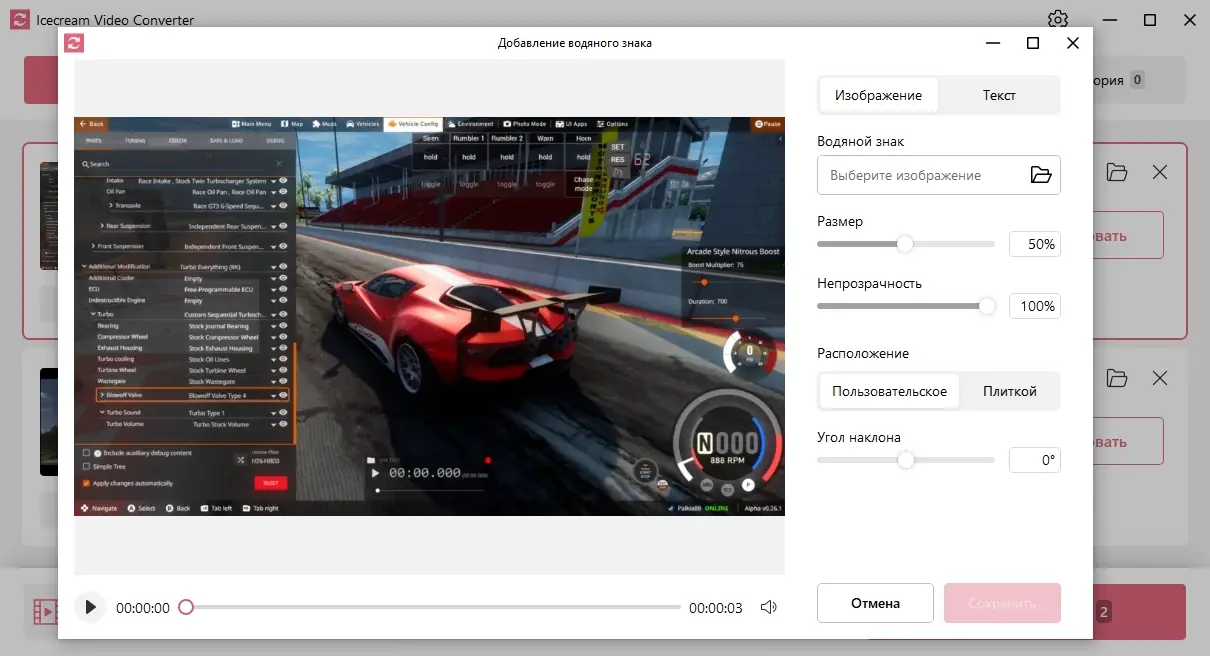Select Пользовательское placement option
Image resolution: width=1210 pixels, height=656 pixels.
point(889,391)
